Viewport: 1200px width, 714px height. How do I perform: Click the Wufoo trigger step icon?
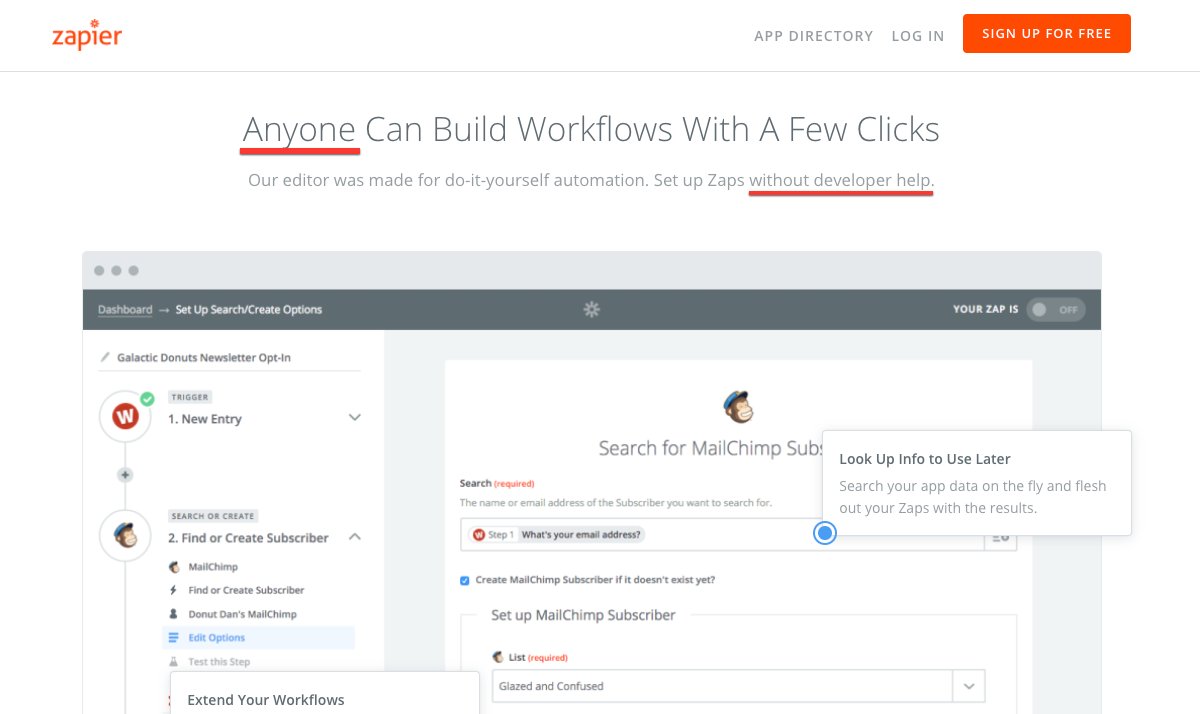(x=125, y=417)
